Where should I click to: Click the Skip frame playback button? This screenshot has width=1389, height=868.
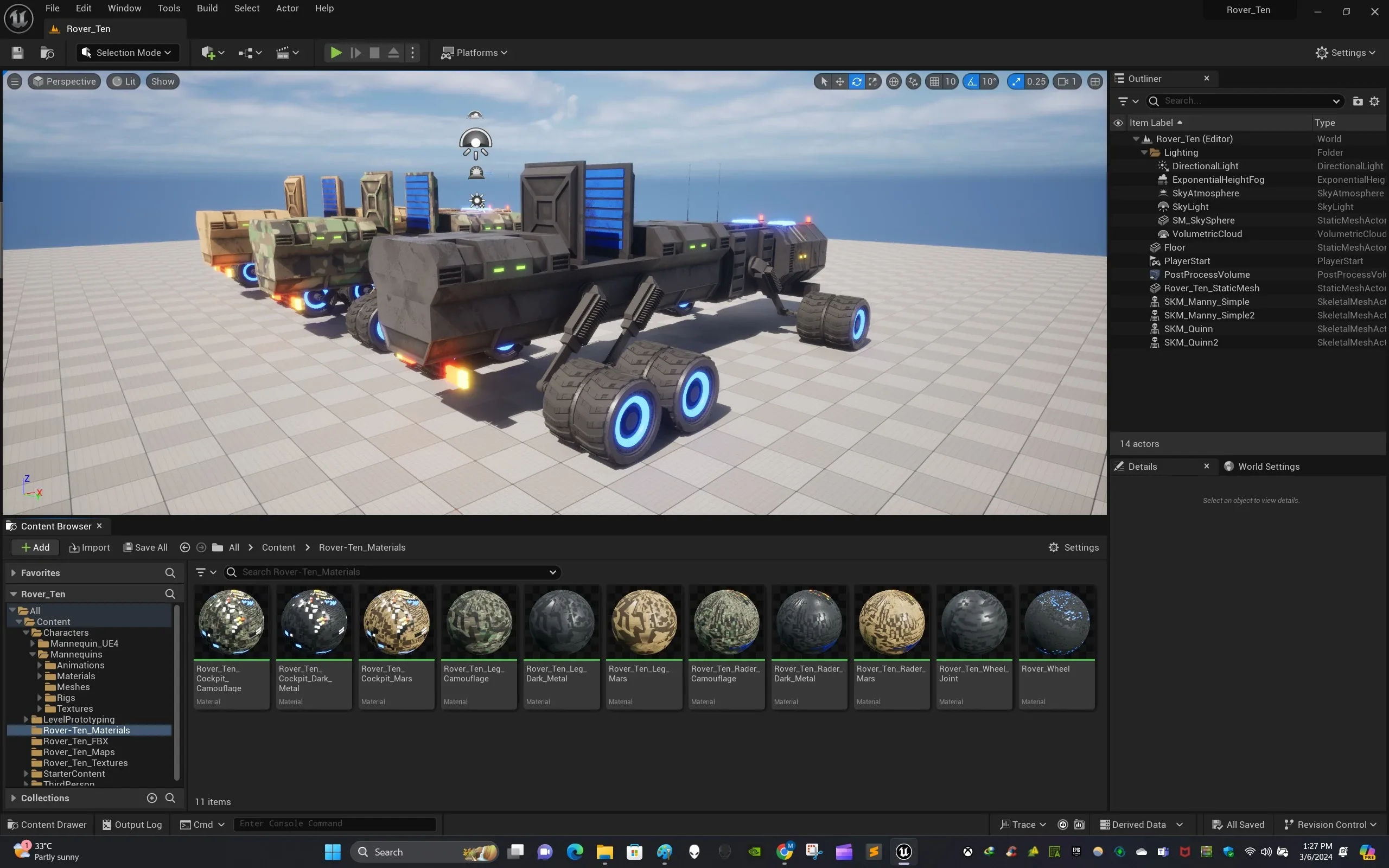355,53
